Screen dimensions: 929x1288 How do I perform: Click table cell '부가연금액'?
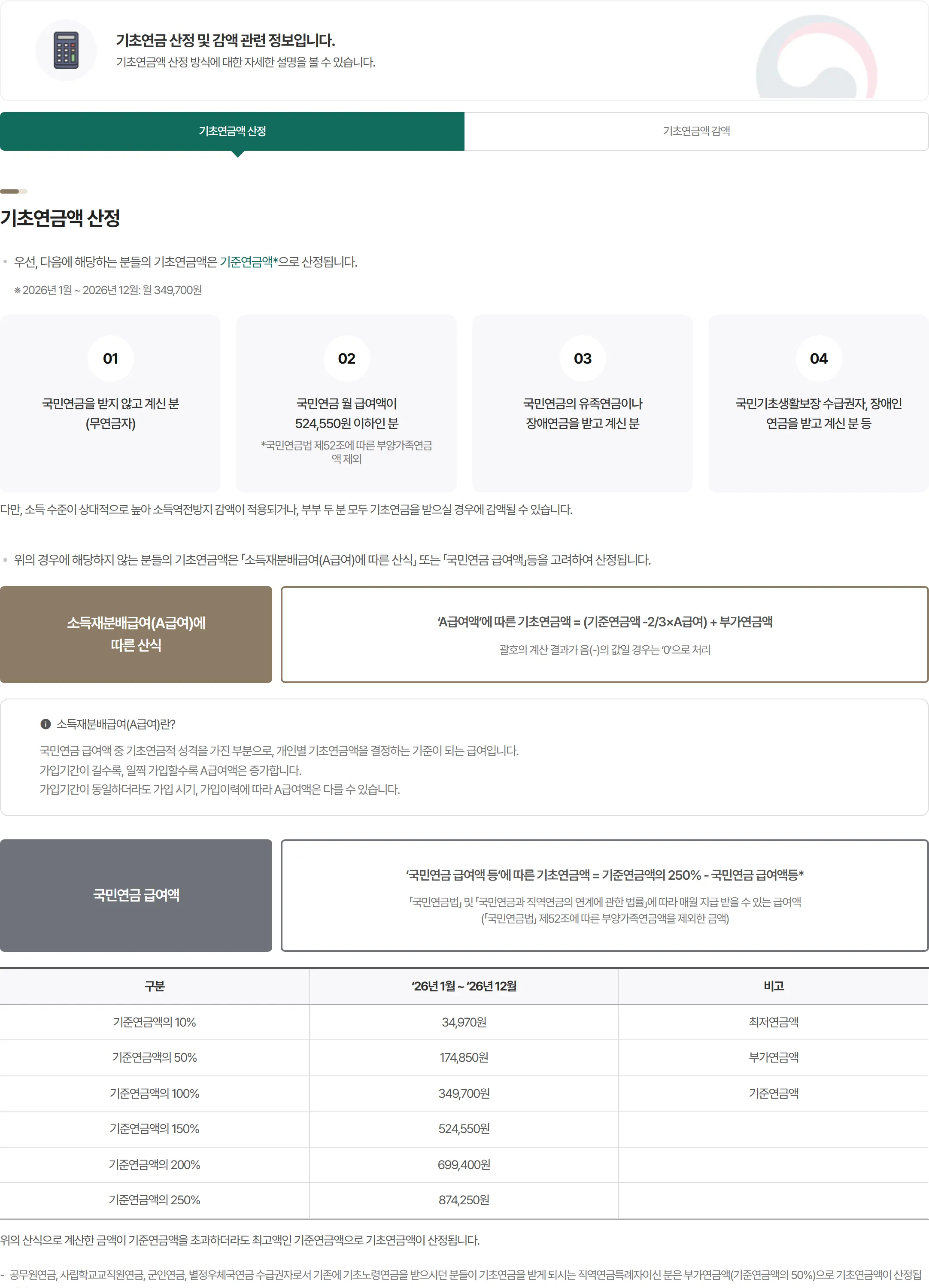click(x=774, y=1057)
